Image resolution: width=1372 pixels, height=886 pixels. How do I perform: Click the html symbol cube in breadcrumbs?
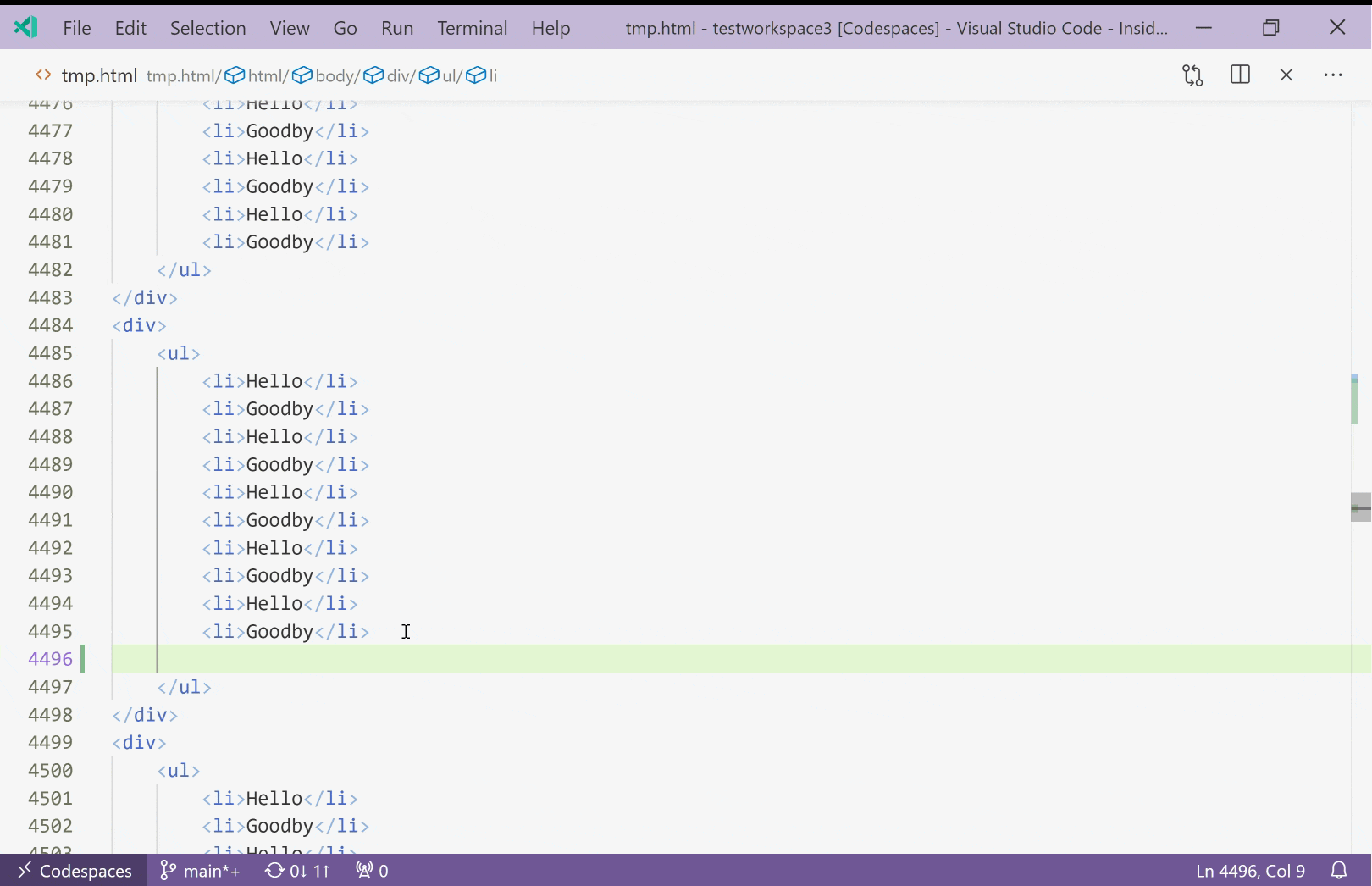(x=235, y=75)
